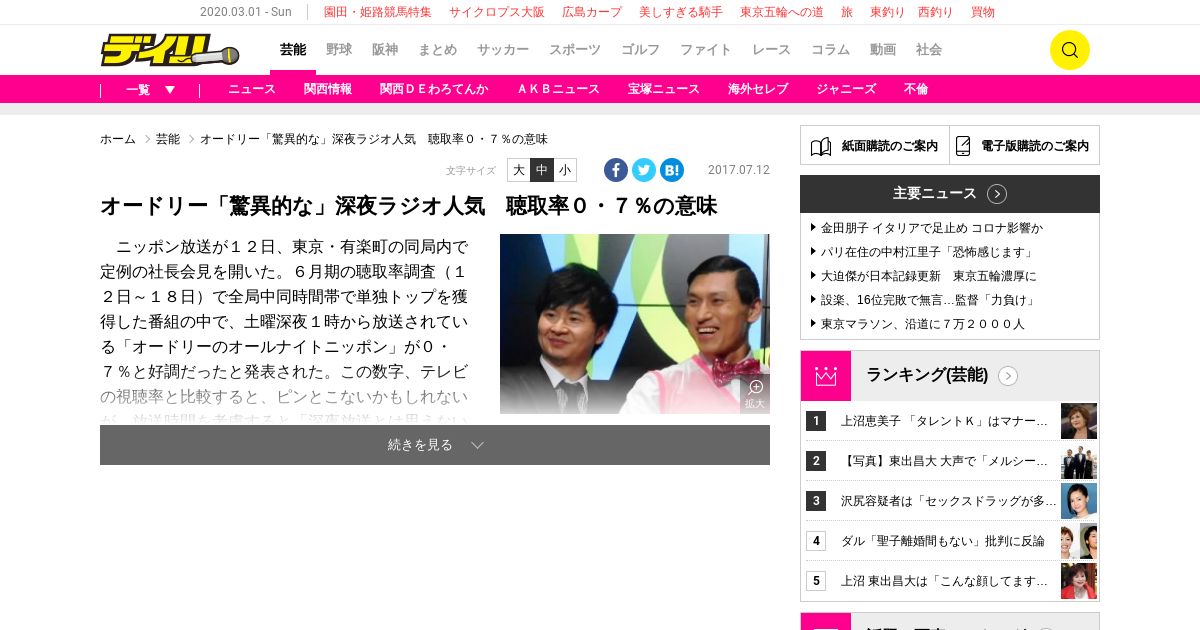Go to ホーム breadcrumb
This screenshot has width=1200, height=630.
[x=118, y=139]
